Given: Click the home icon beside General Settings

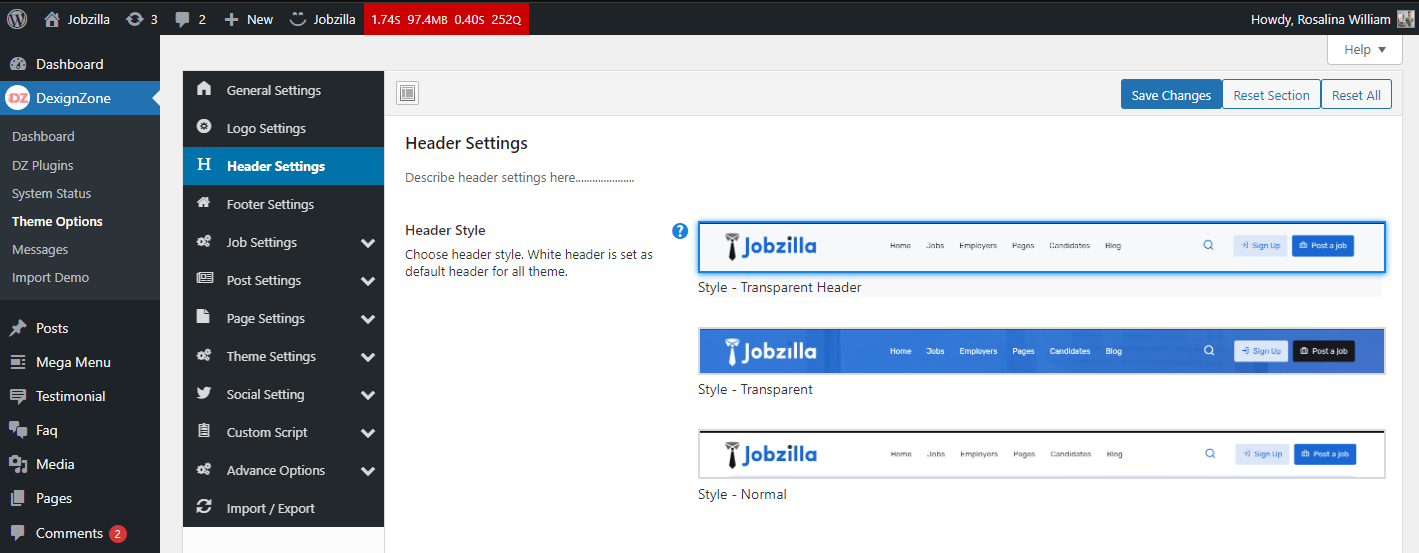Looking at the screenshot, I should [x=204, y=89].
